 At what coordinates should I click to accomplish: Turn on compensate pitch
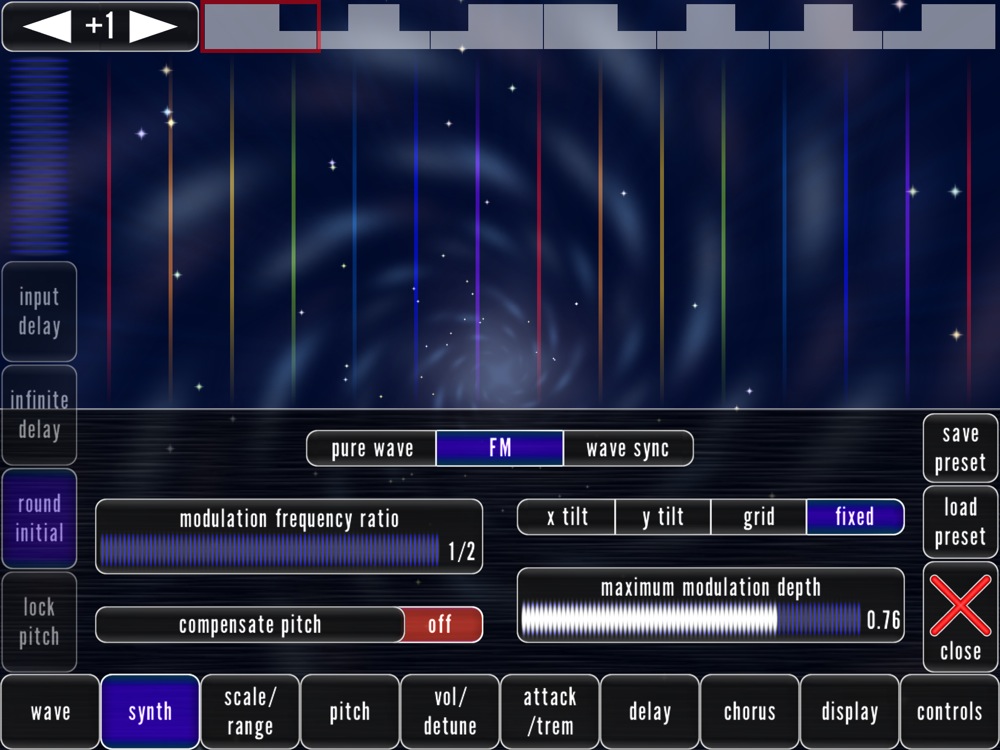[443, 624]
